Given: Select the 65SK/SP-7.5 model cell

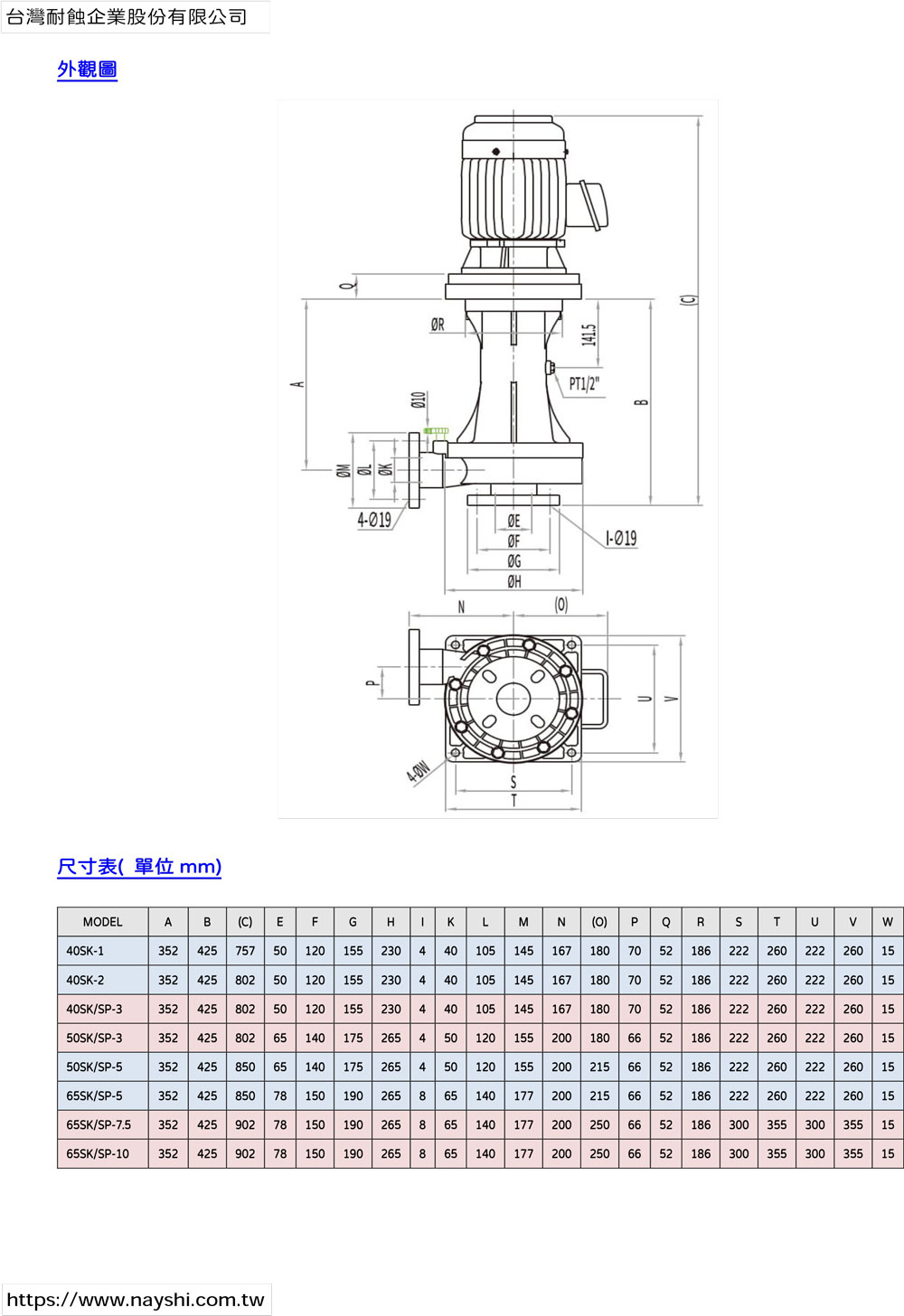Looking at the screenshot, I should (99, 1124).
